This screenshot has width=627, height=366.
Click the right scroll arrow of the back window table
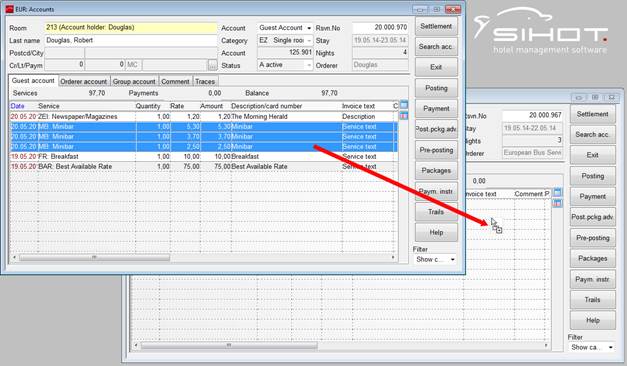pyautogui.click(x=546, y=345)
